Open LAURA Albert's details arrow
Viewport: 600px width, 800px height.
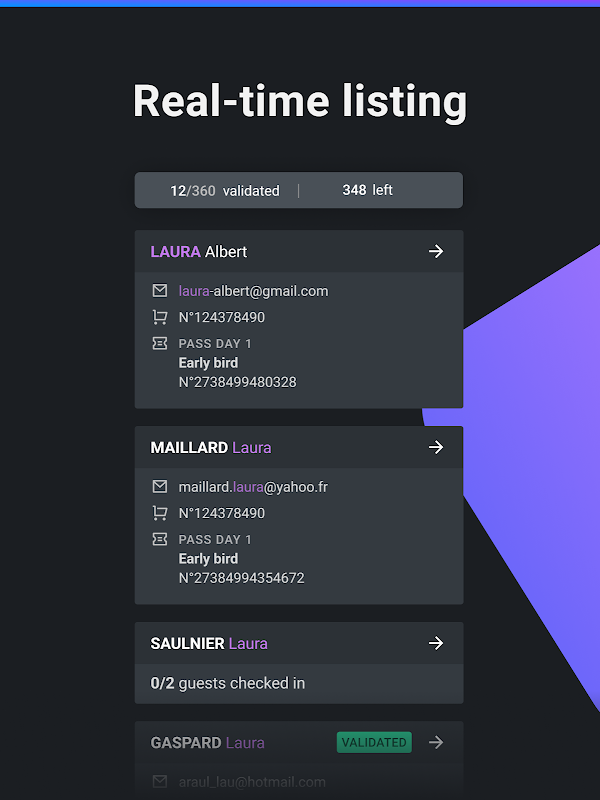pos(436,252)
